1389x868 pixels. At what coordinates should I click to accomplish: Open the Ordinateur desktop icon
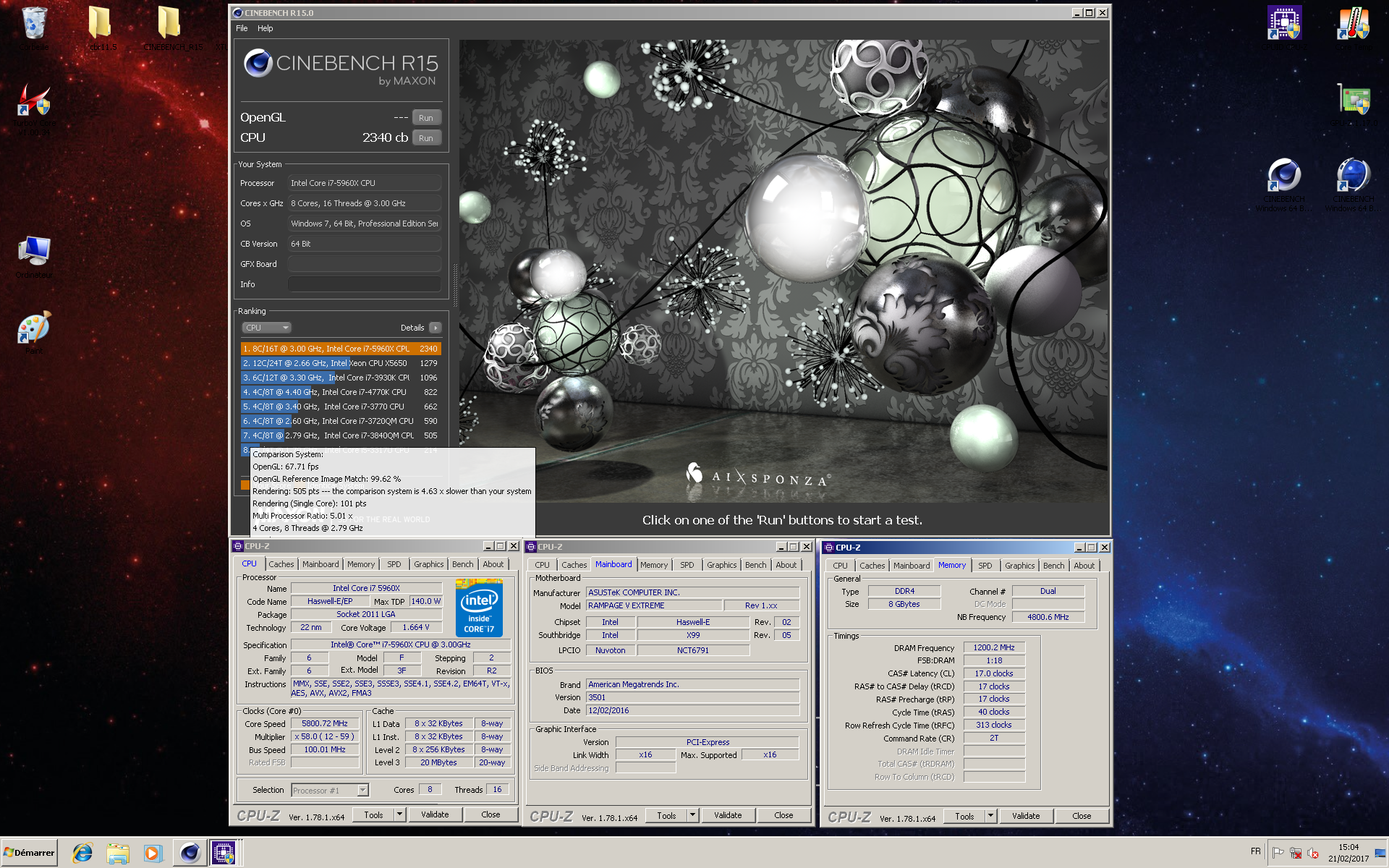[33, 258]
